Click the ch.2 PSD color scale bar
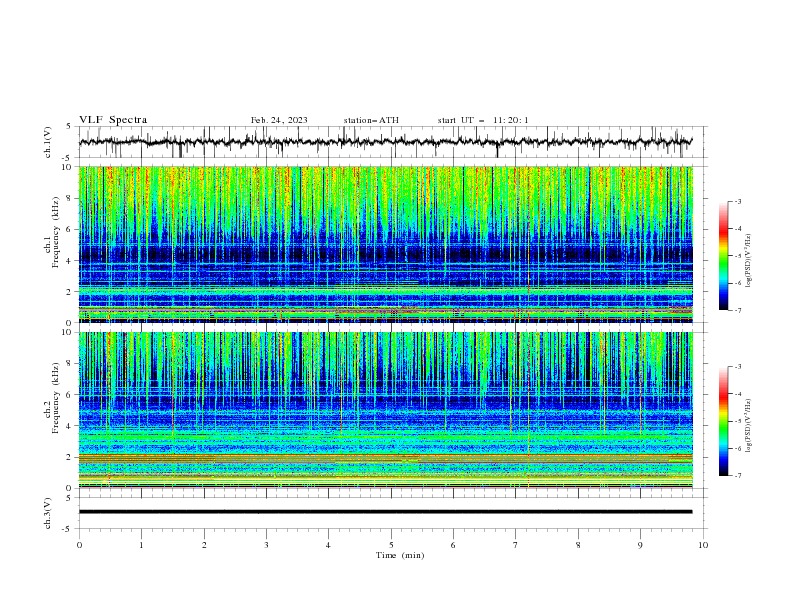 (x=723, y=421)
